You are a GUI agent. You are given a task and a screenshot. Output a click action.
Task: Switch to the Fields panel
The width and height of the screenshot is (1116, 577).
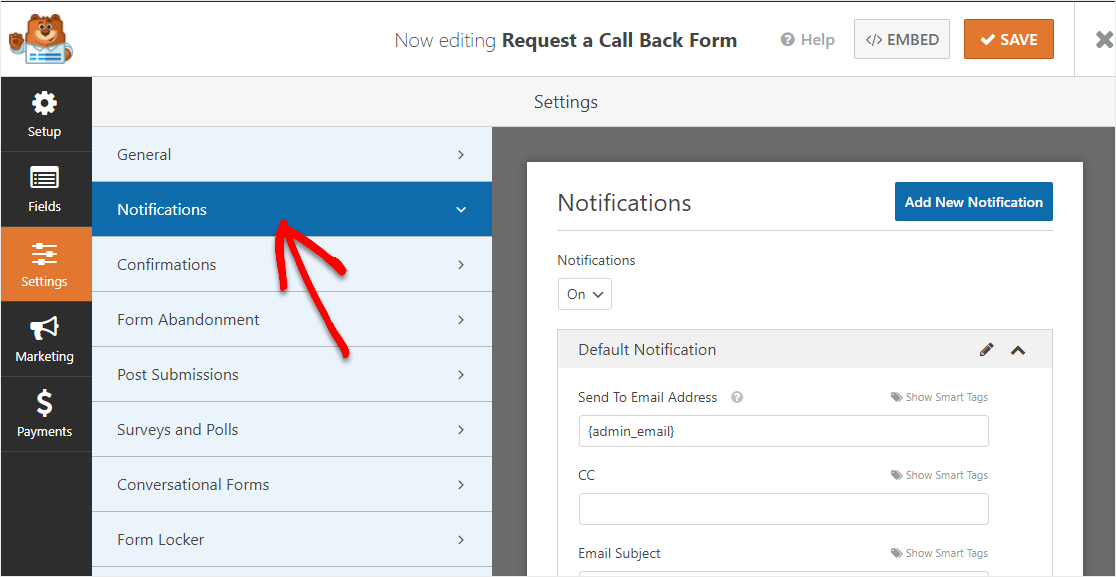click(x=45, y=189)
